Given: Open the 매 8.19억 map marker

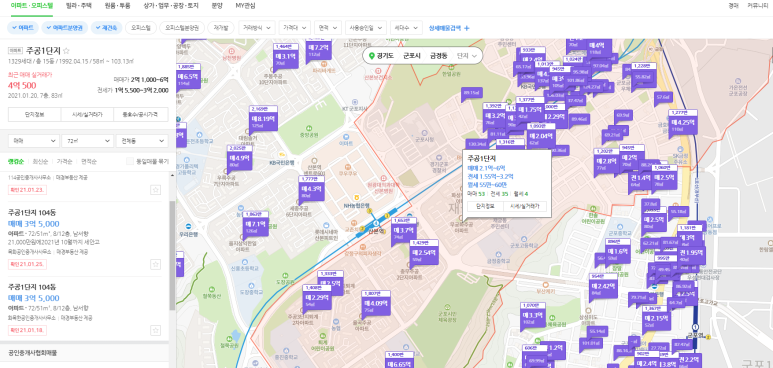Looking at the screenshot, I should coord(263,120).
